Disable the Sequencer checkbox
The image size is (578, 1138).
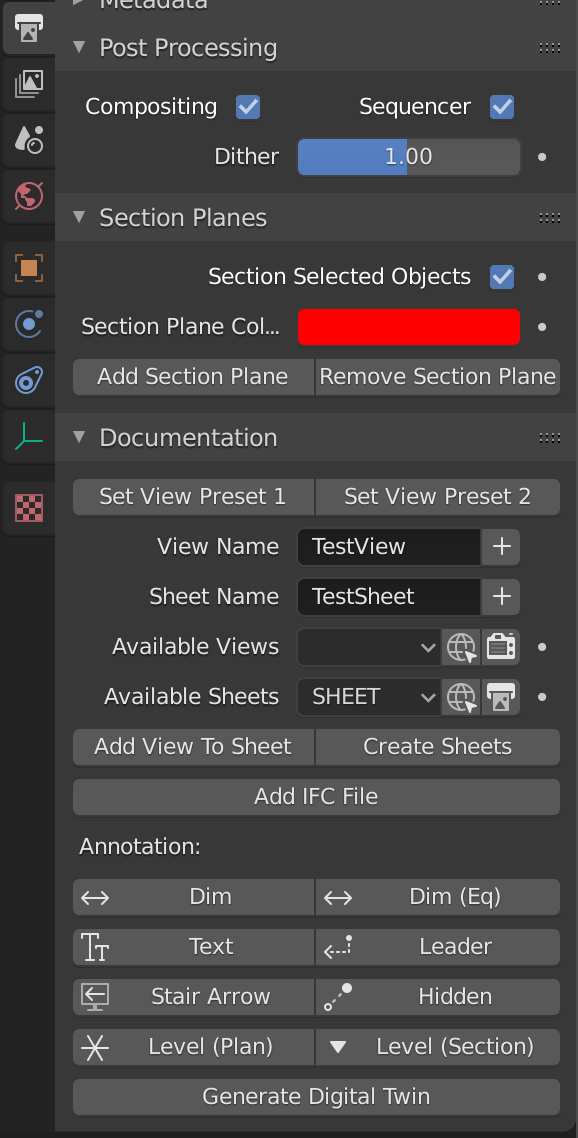(x=501, y=106)
